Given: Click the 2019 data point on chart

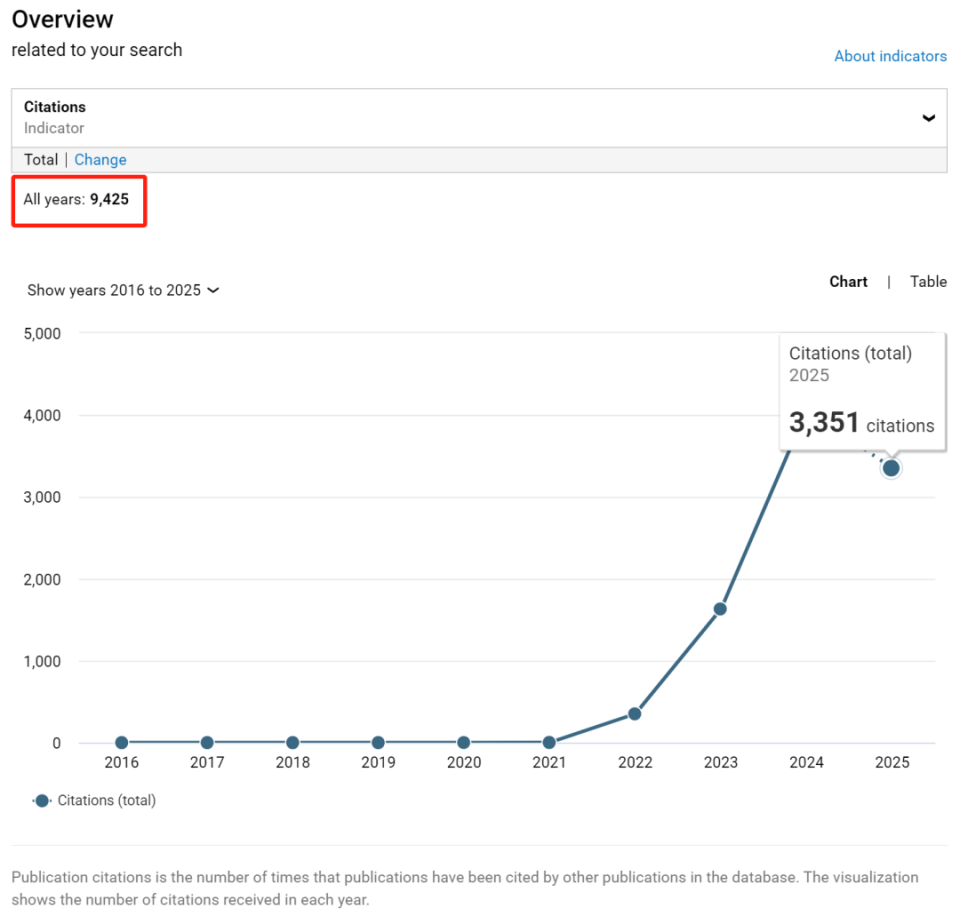Looking at the screenshot, I should (x=378, y=743).
